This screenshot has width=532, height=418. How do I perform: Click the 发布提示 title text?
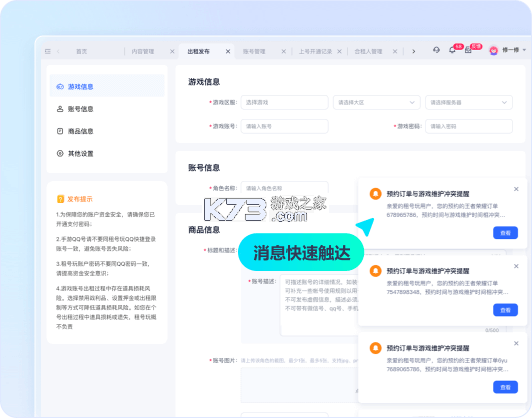80,199
